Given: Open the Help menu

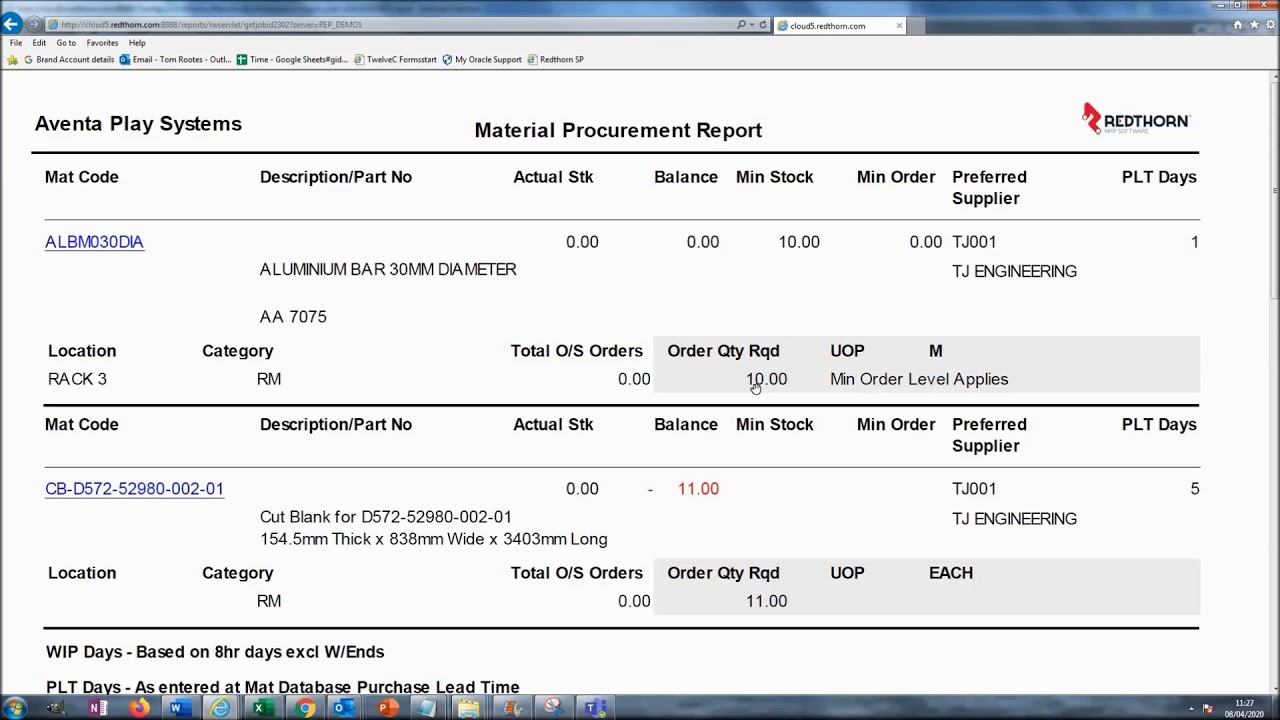Looking at the screenshot, I should click(137, 43).
